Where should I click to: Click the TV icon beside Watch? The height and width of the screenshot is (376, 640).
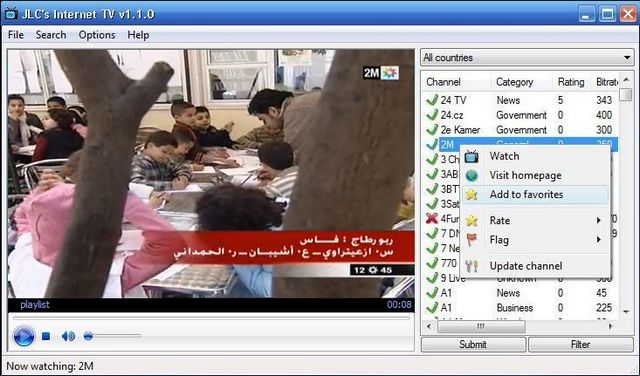click(471, 156)
